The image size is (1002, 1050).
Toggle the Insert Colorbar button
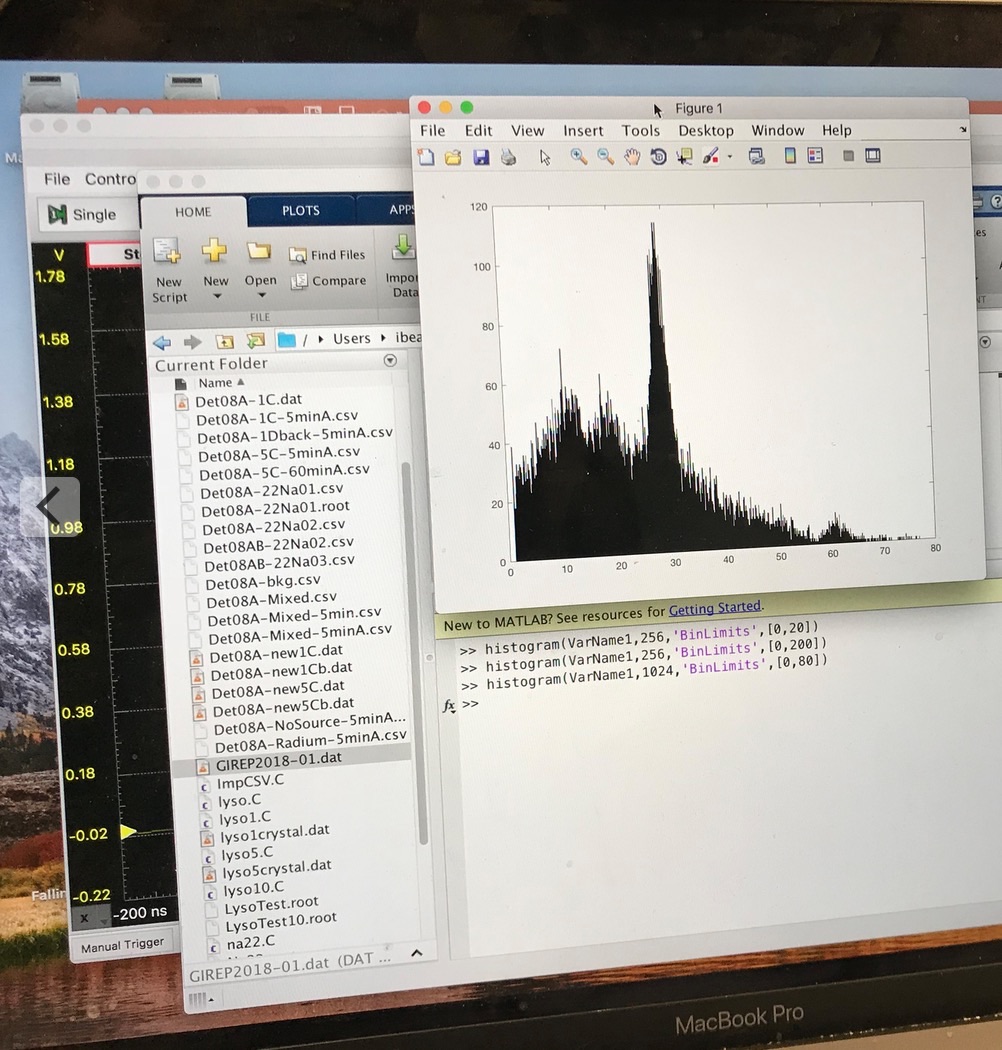click(790, 156)
